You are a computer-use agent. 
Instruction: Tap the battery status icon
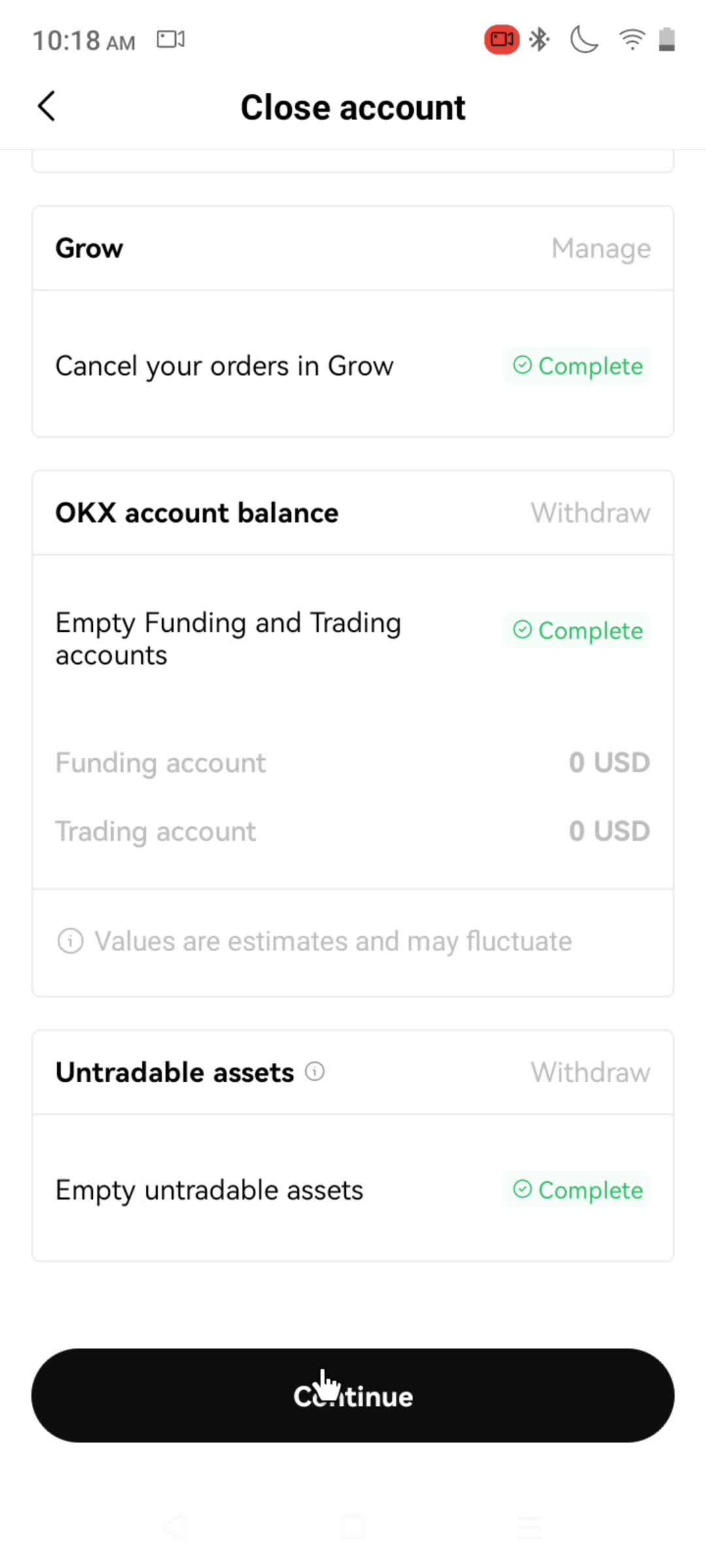pyautogui.click(x=666, y=40)
